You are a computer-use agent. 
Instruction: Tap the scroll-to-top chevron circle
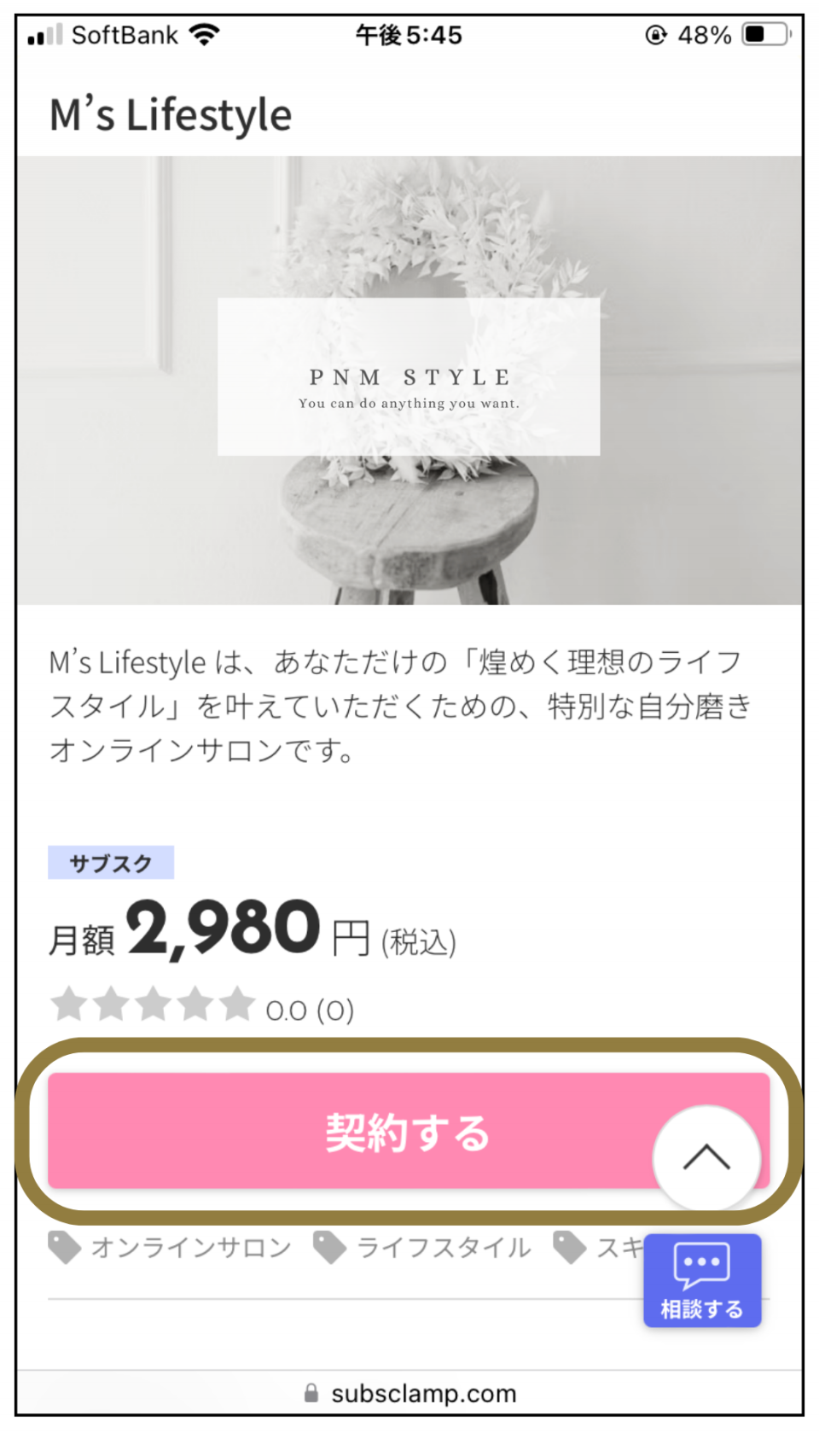pos(706,1158)
